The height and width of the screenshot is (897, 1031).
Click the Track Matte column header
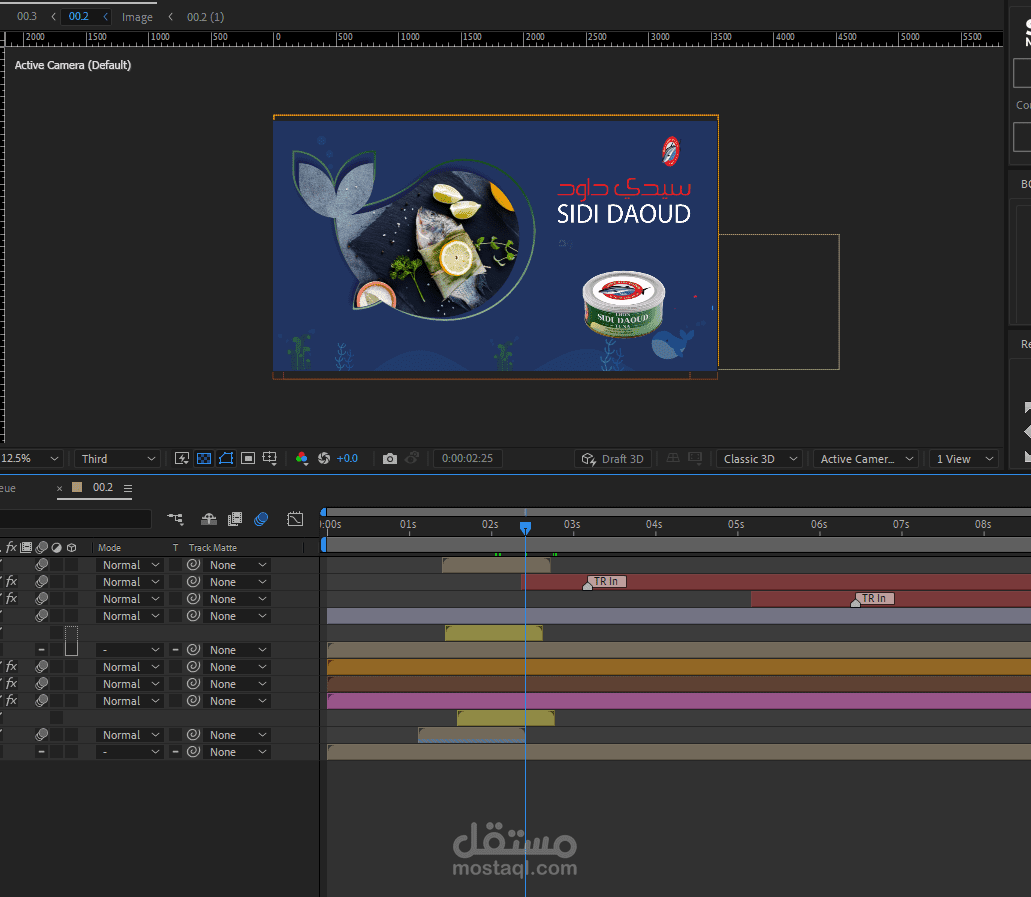(x=212, y=547)
